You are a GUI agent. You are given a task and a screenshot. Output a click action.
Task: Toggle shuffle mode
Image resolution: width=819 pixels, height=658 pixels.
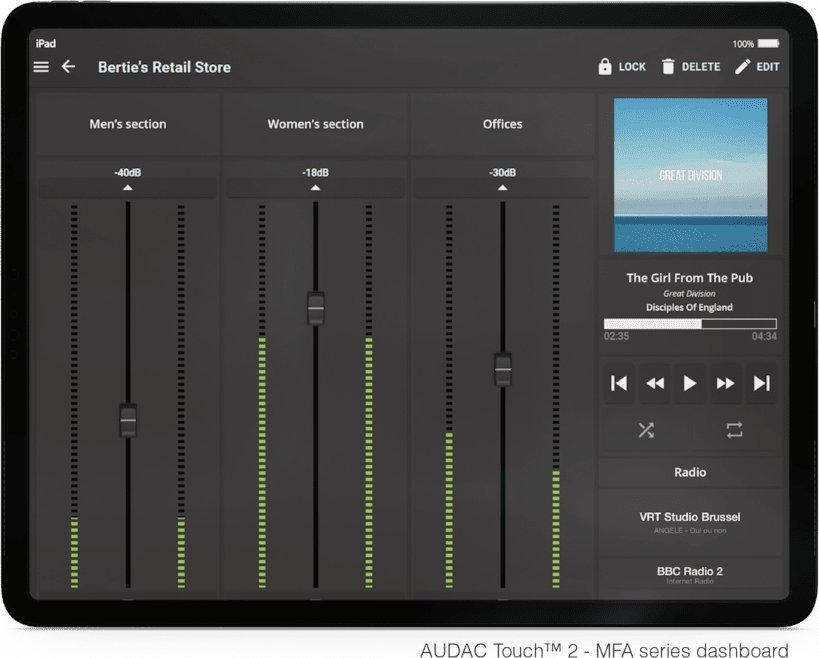coord(646,430)
